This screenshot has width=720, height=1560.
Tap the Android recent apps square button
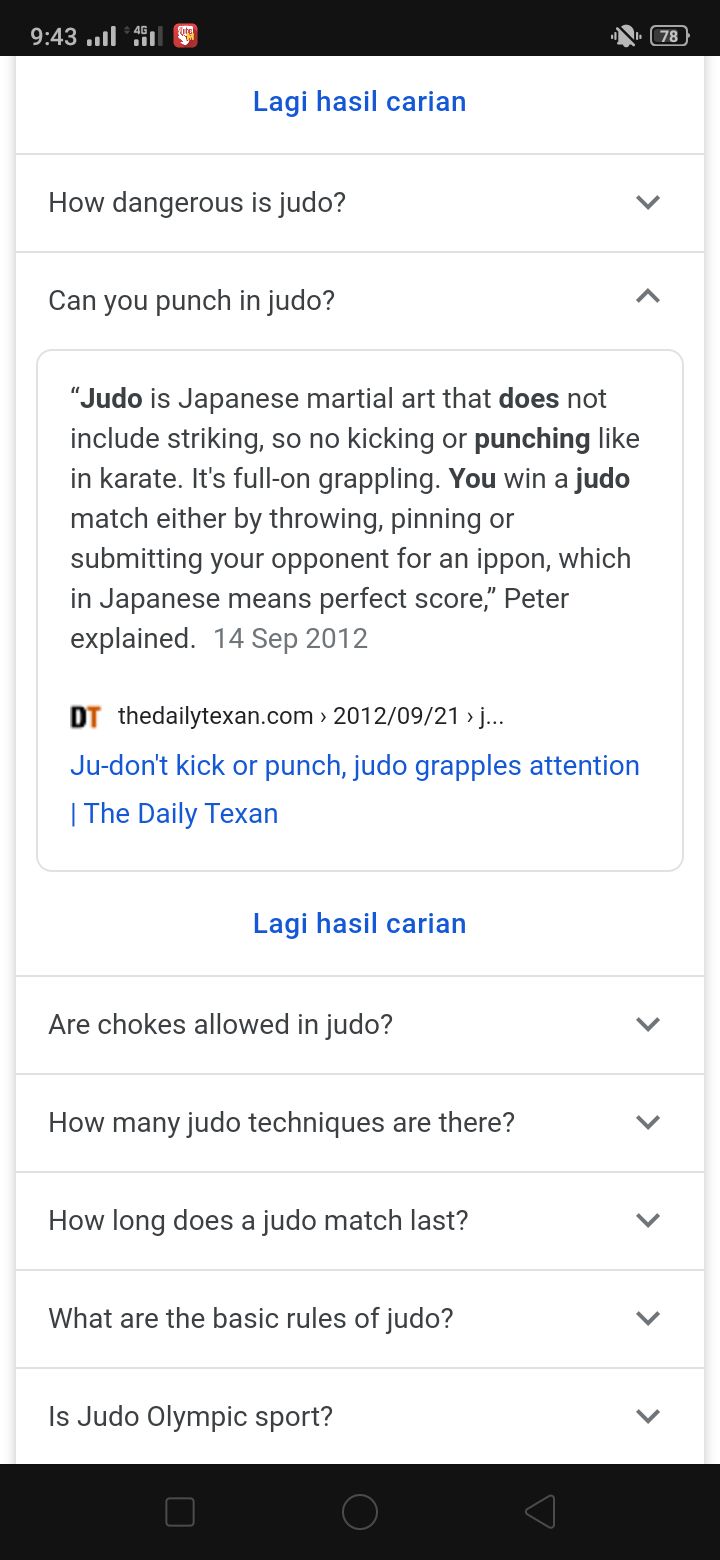point(180,1512)
